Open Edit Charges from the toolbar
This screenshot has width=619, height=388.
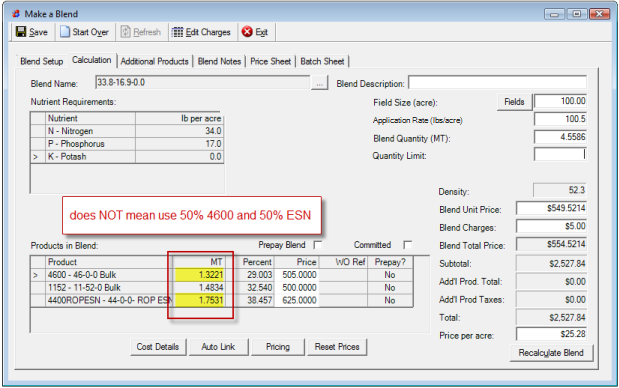pyautogui.click(x=201, y=32)
